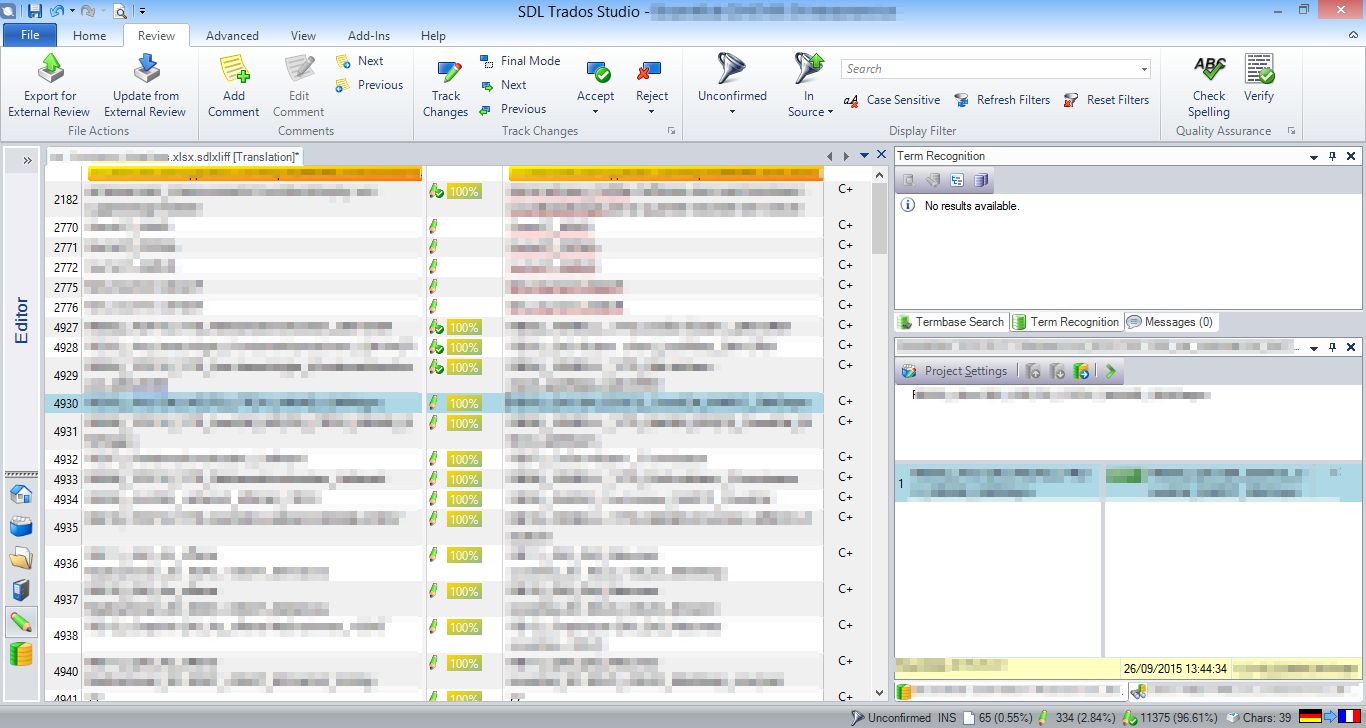Click the Add Comment icon
Image resolution: width=1366 pixels, height=728 pixels.
pyautogui.click(x=234, y=69)
